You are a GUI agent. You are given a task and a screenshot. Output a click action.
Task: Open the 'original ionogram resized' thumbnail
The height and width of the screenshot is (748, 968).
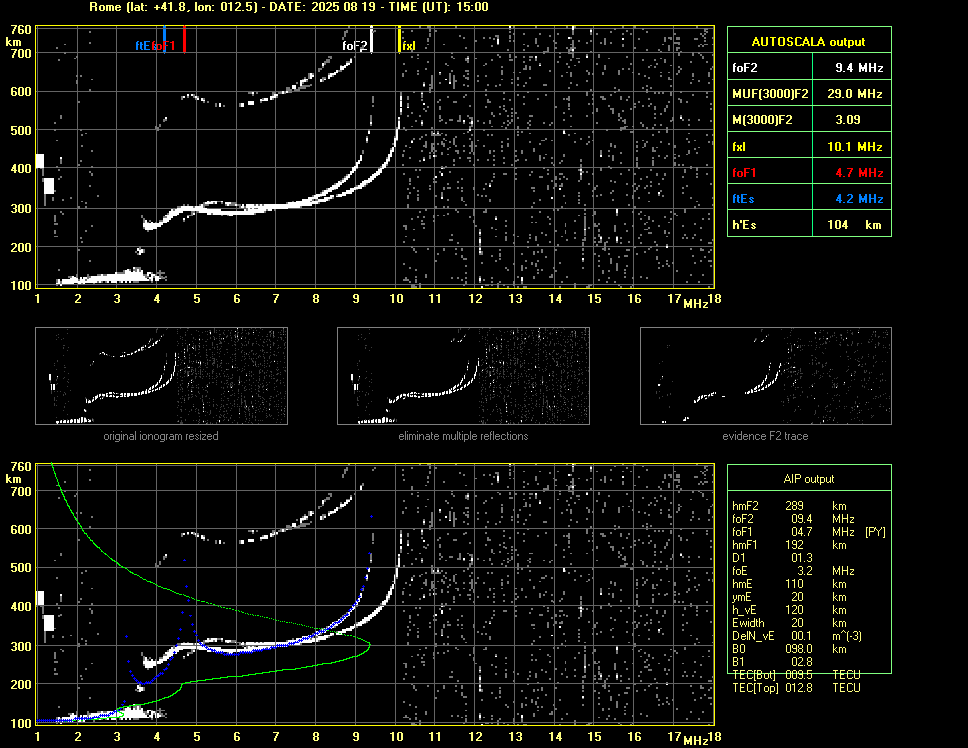(161, 376)
